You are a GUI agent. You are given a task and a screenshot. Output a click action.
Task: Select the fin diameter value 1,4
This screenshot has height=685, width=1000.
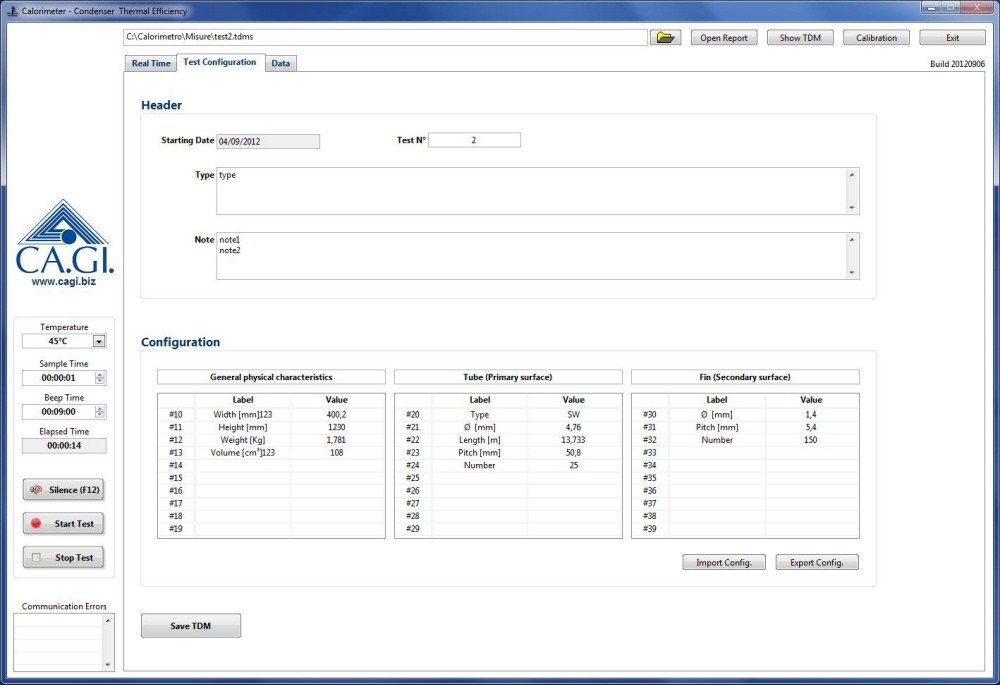click(x=811, y=415)
